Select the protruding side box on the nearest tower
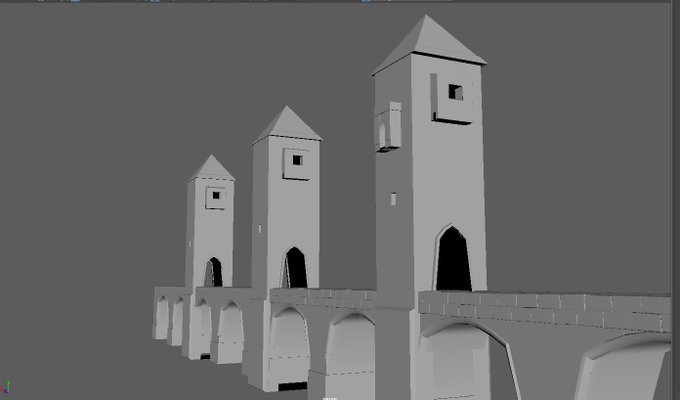This screenshot has width=680, height=400. pyautogui.click(x=388, y=127)
